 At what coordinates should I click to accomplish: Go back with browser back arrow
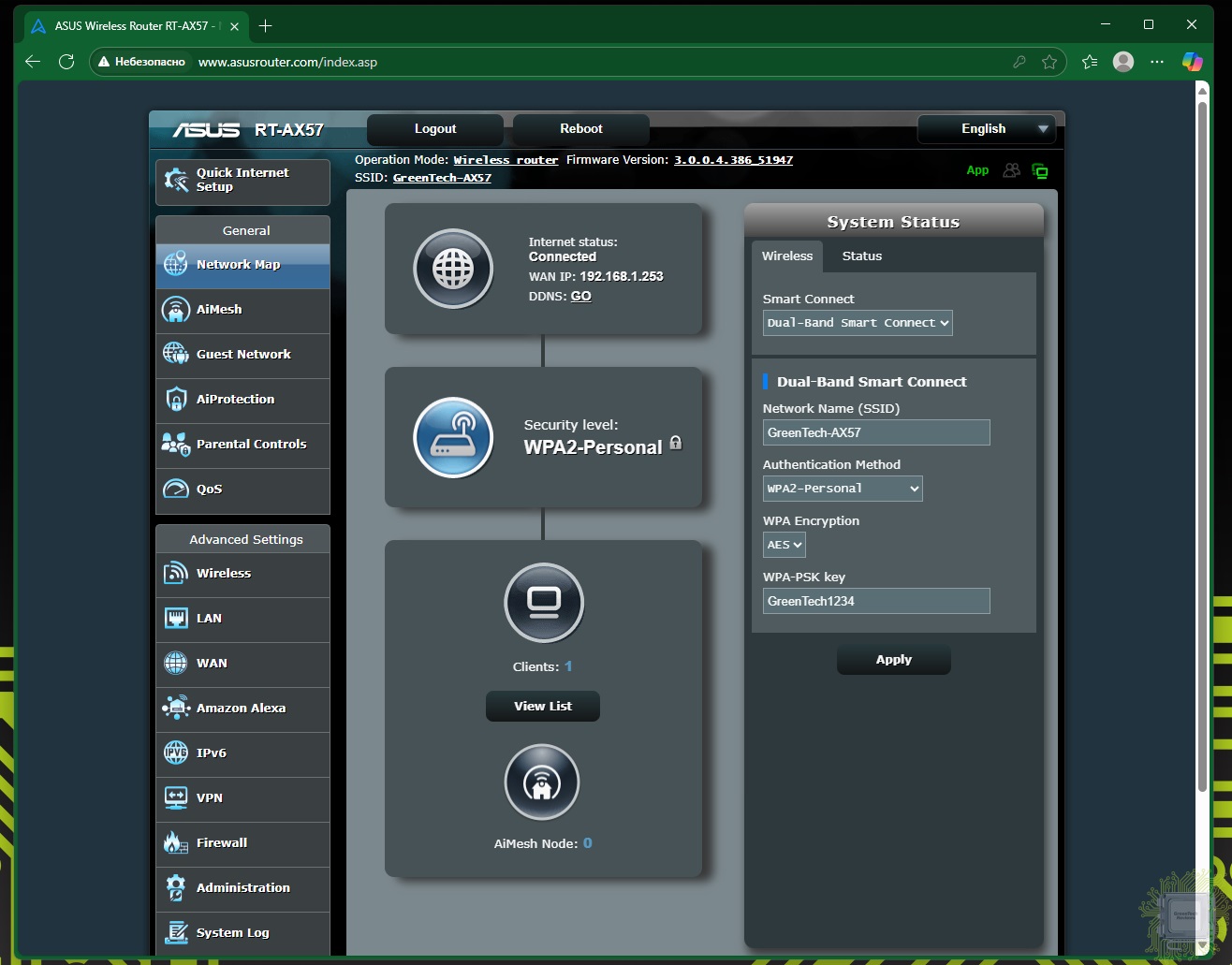tap(33, 62)
